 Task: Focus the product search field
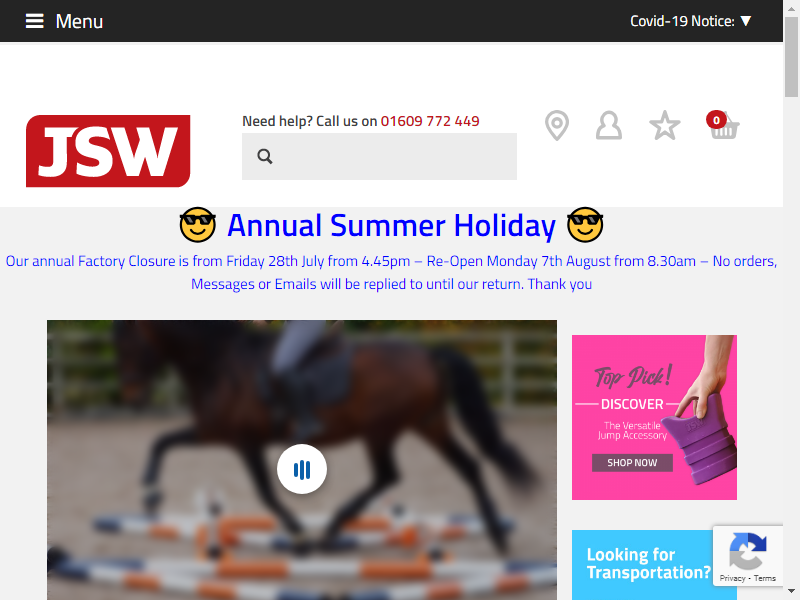click(x=379, y=156)
